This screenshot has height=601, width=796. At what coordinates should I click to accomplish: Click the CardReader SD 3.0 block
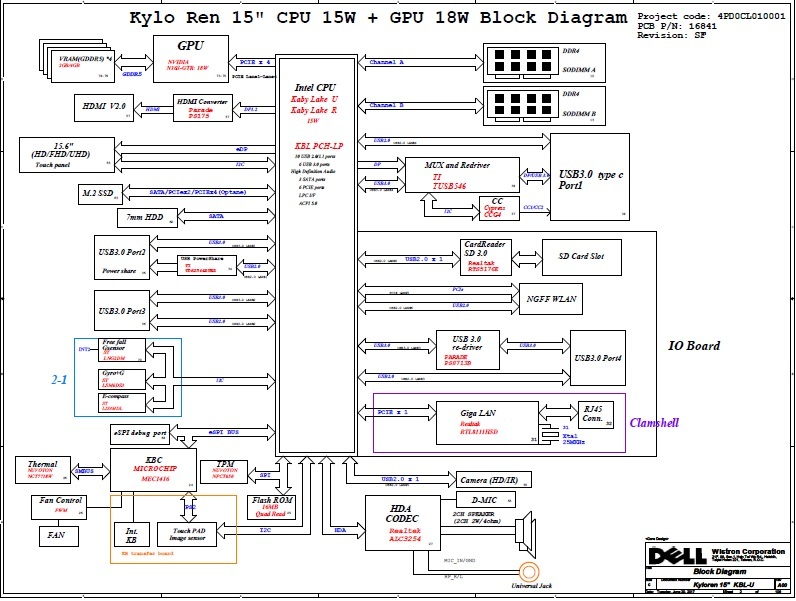click(x=486, y=257)
